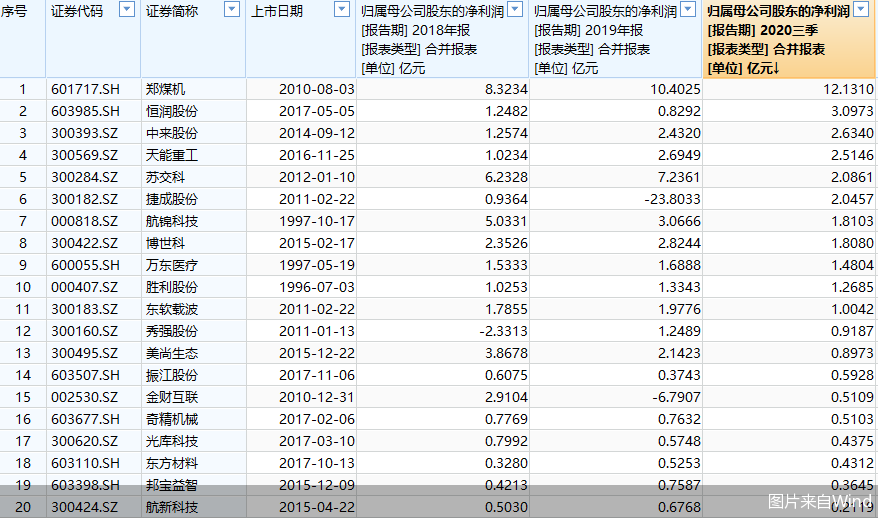
Task: Click the 序号 column header
Action: (x=13, y=11)
